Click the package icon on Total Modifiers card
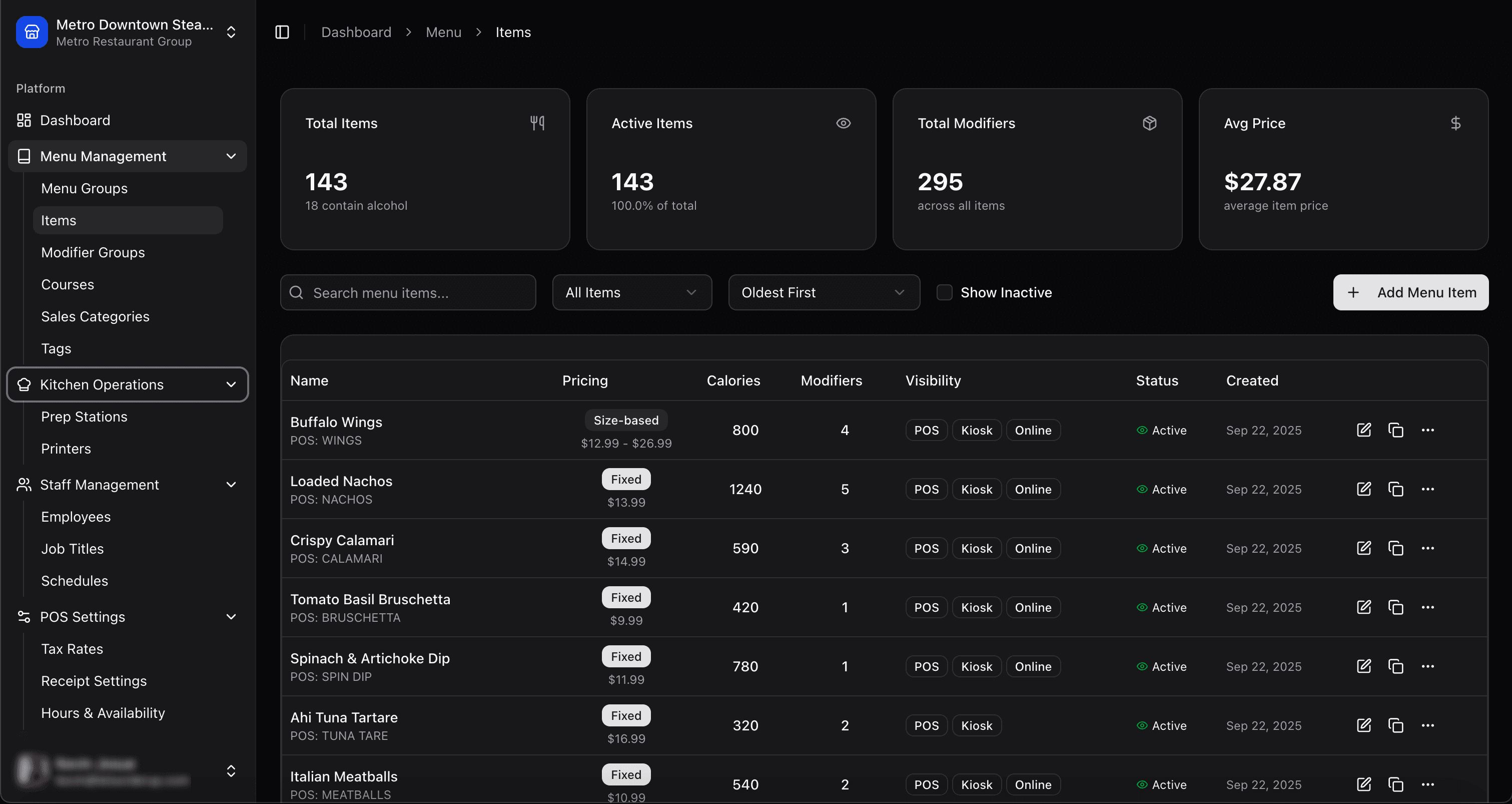Screen dimensions: 1512x804 pyautogui.click(x=1149, y=123)
